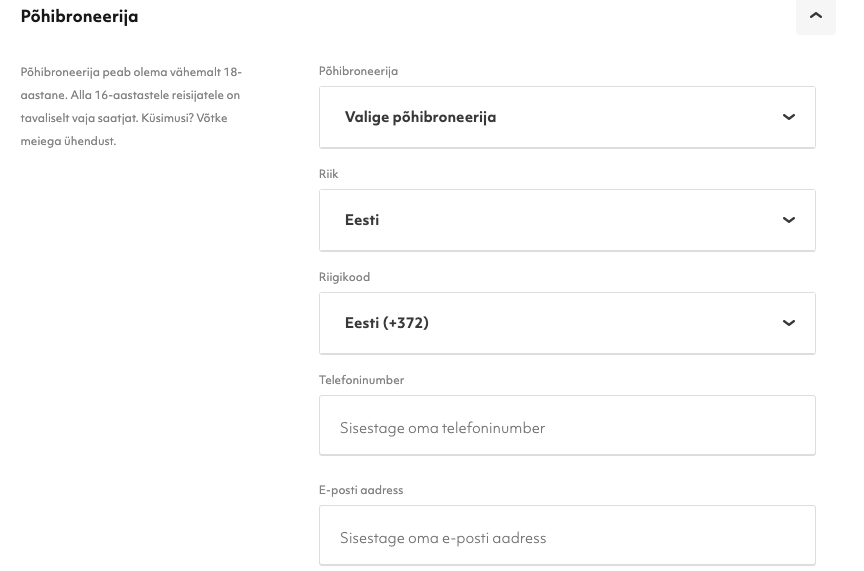Open the Riik country dropdown
The height and width of the screenshot is (571, 864).
point(567,220)
